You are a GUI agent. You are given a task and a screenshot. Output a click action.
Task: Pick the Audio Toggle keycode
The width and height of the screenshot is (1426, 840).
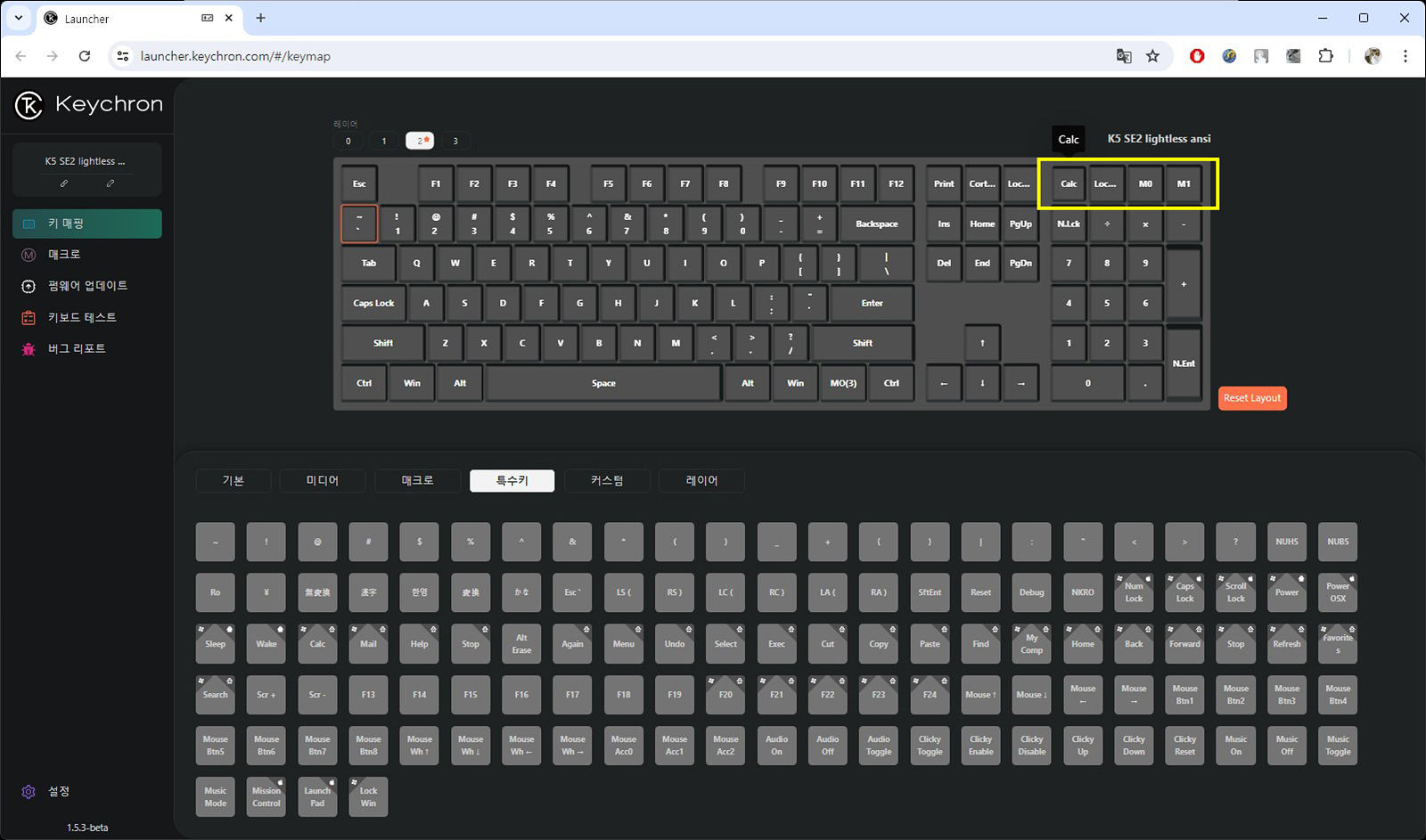pyautogui.click(x=879, y=745)
